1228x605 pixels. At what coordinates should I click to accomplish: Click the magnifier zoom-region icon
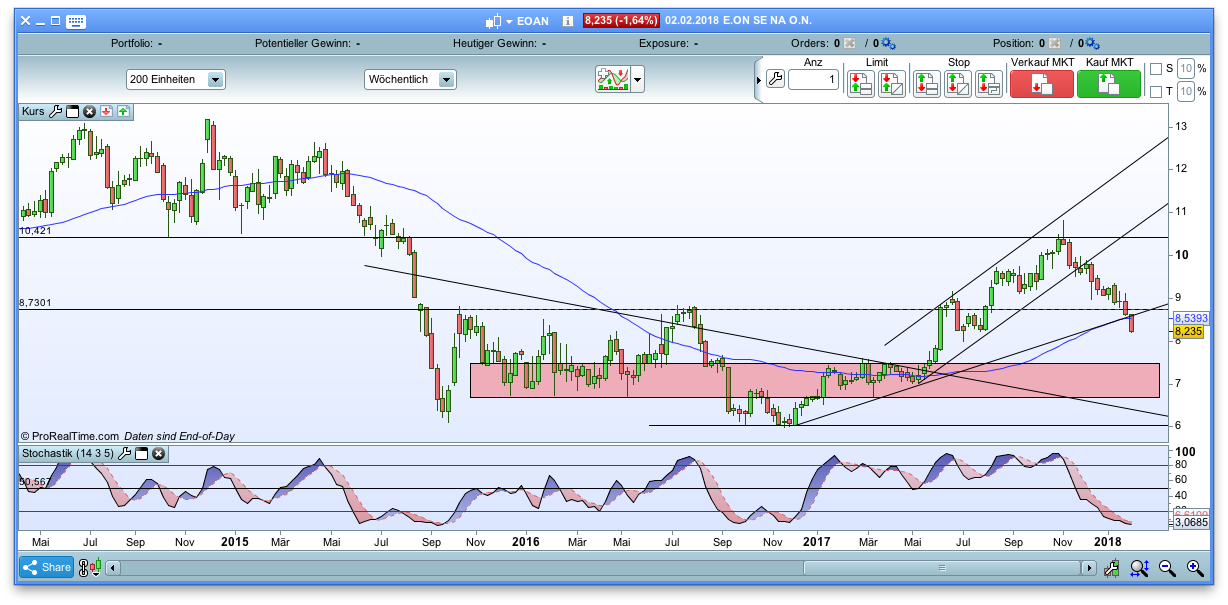(x=1139, y=568)
